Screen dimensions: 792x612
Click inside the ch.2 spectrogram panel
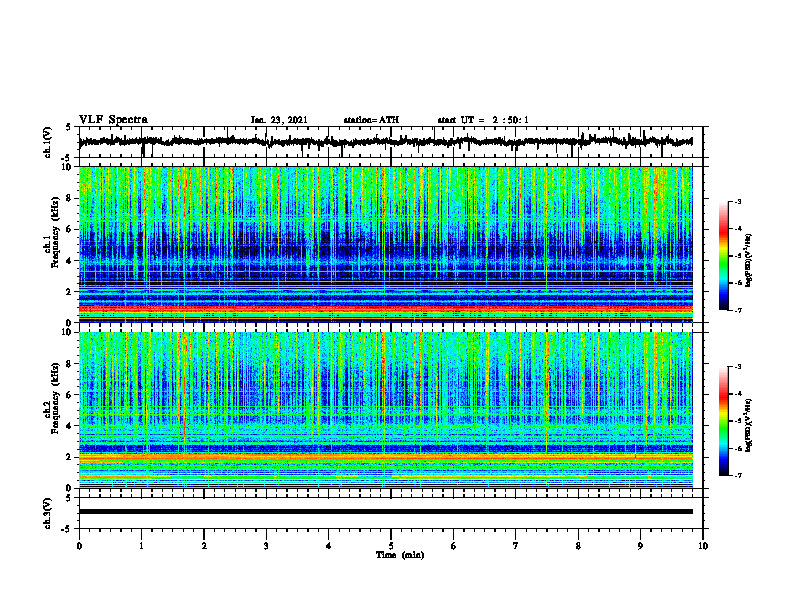pos(385,410)
